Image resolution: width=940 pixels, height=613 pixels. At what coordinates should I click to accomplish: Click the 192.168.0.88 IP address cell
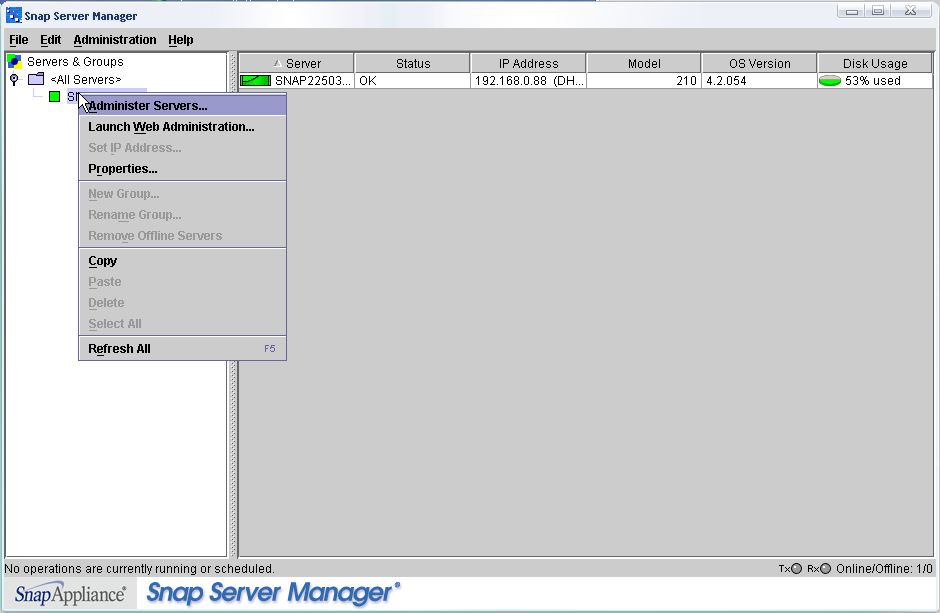pyautogui.click(x=528, y=81)
